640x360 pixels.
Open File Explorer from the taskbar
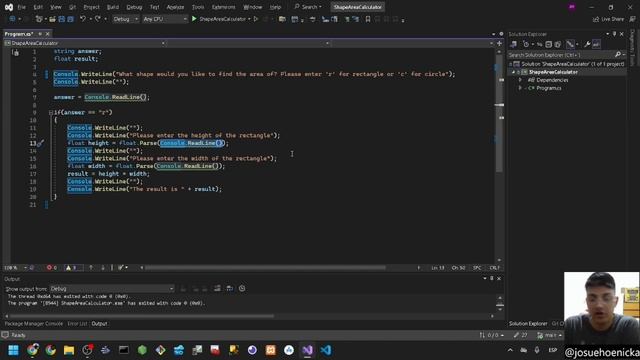tap(69, 350)
